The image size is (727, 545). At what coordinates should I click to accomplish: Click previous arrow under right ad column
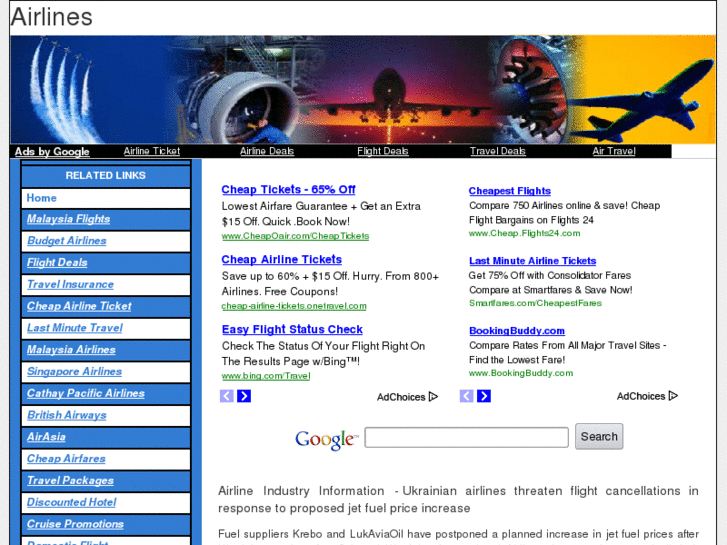click(466, 396)
